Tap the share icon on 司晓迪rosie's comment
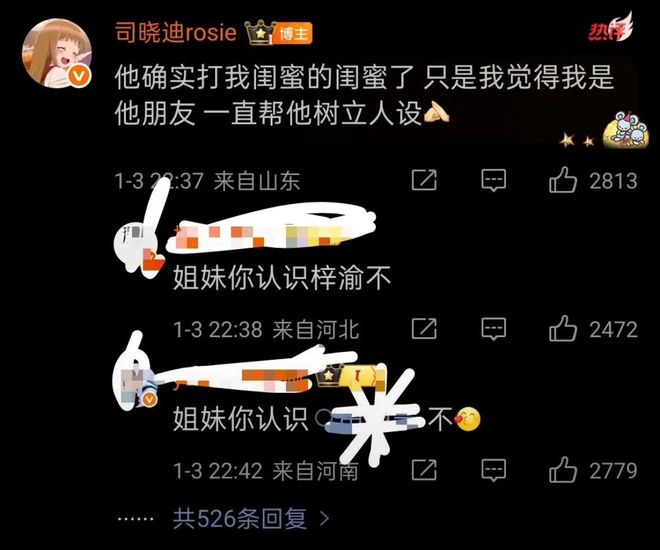The width and height of the screenshot is (660, 550). pos(424,180)
